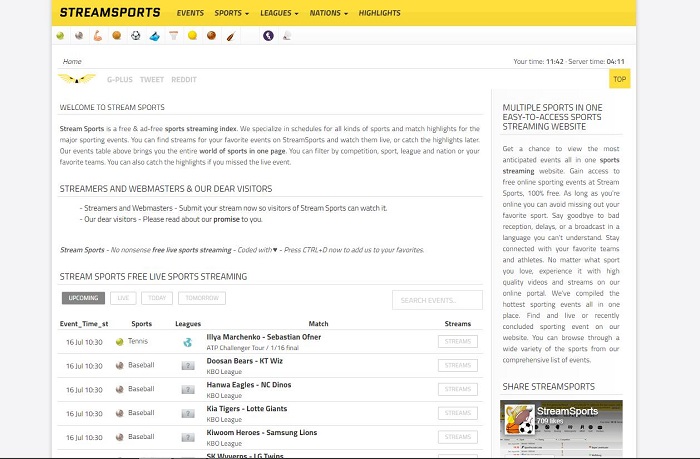The height and width of the screenshot is (459, 700).
Task: Click league placeholder icon in Hanwa Eagles row
Action: click(x=188, y=390)
